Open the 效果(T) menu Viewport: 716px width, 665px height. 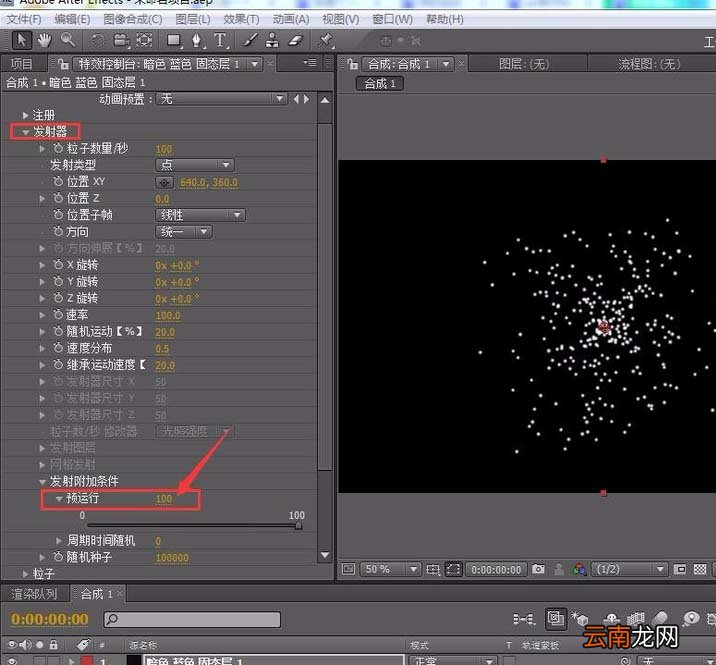click(241, 20)
